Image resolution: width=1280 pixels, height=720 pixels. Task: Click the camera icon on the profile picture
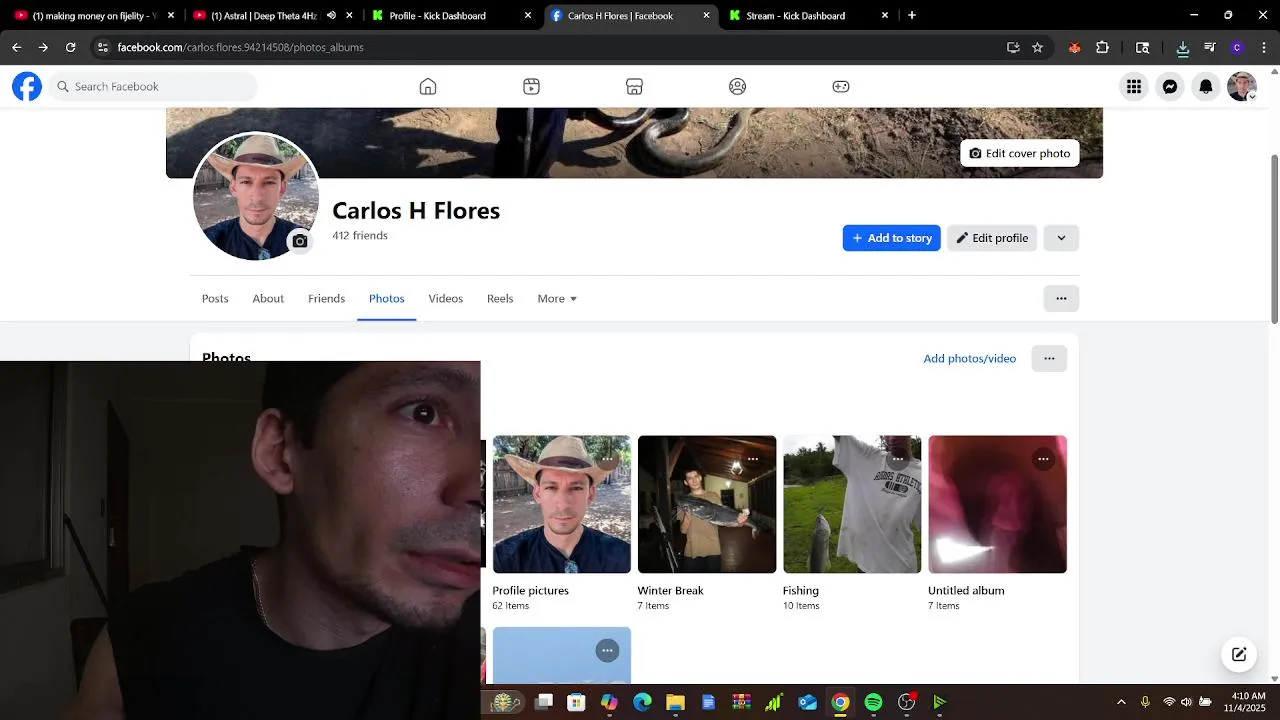300,241
